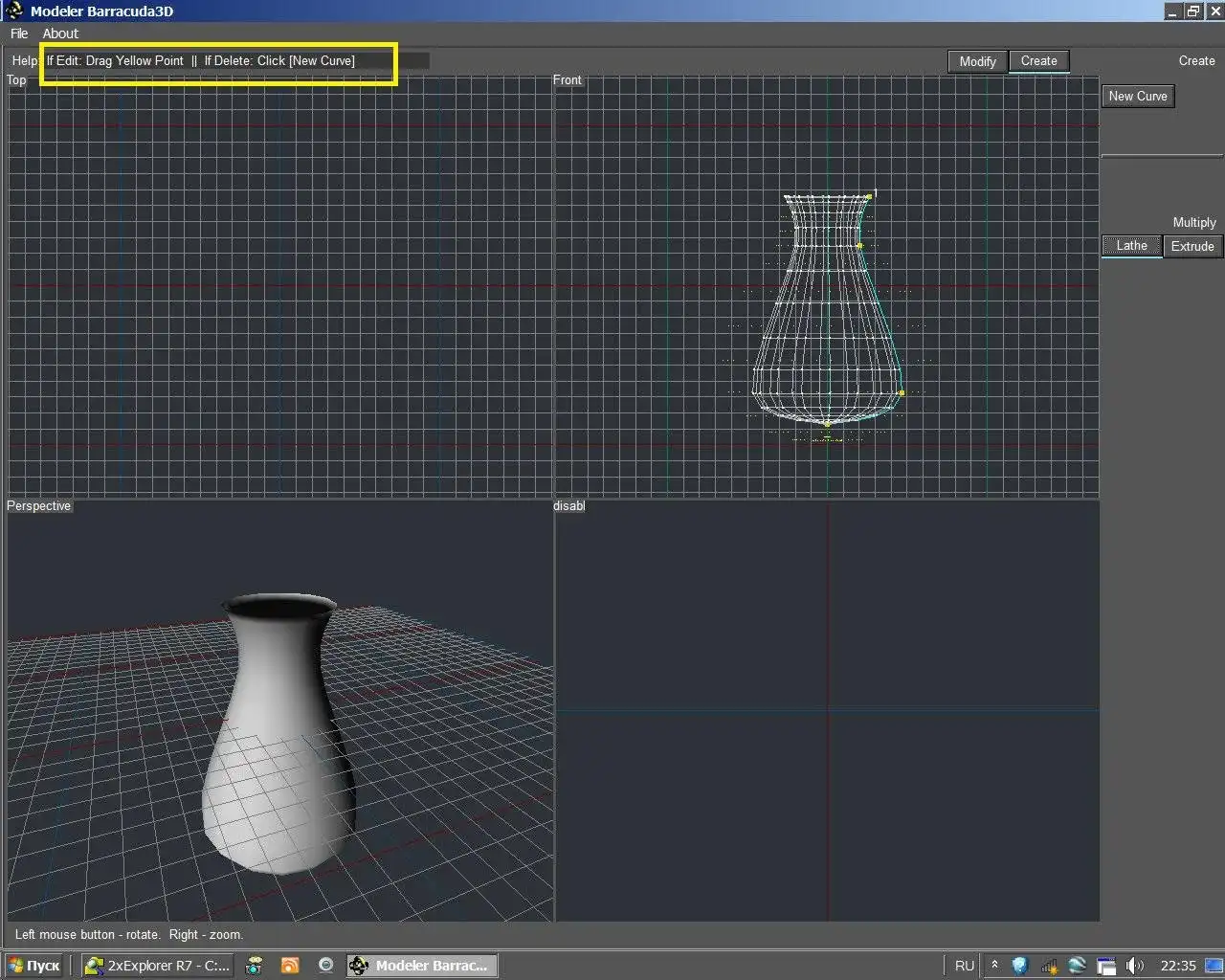
Task: Click the RSS feed icon in taskbar
Action: pyautogui.click(x=290, y=966)
